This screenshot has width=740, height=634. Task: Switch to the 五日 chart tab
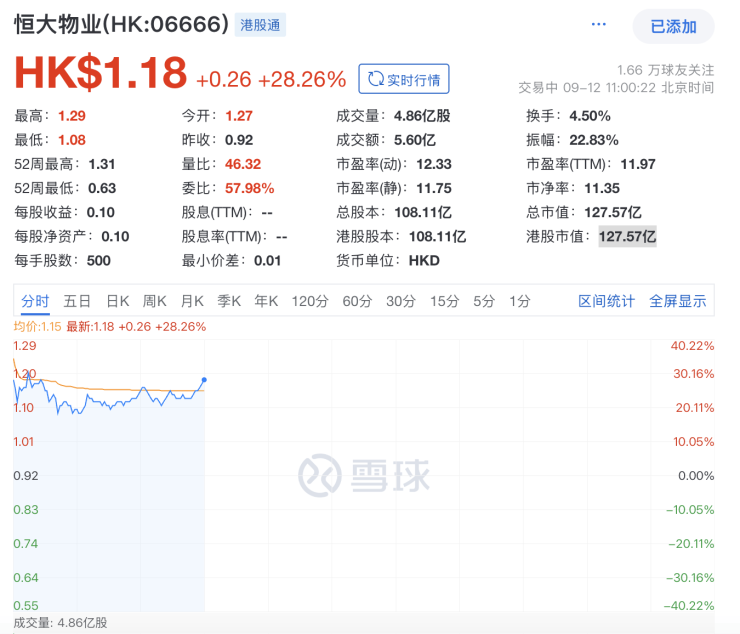click(77, 301)
